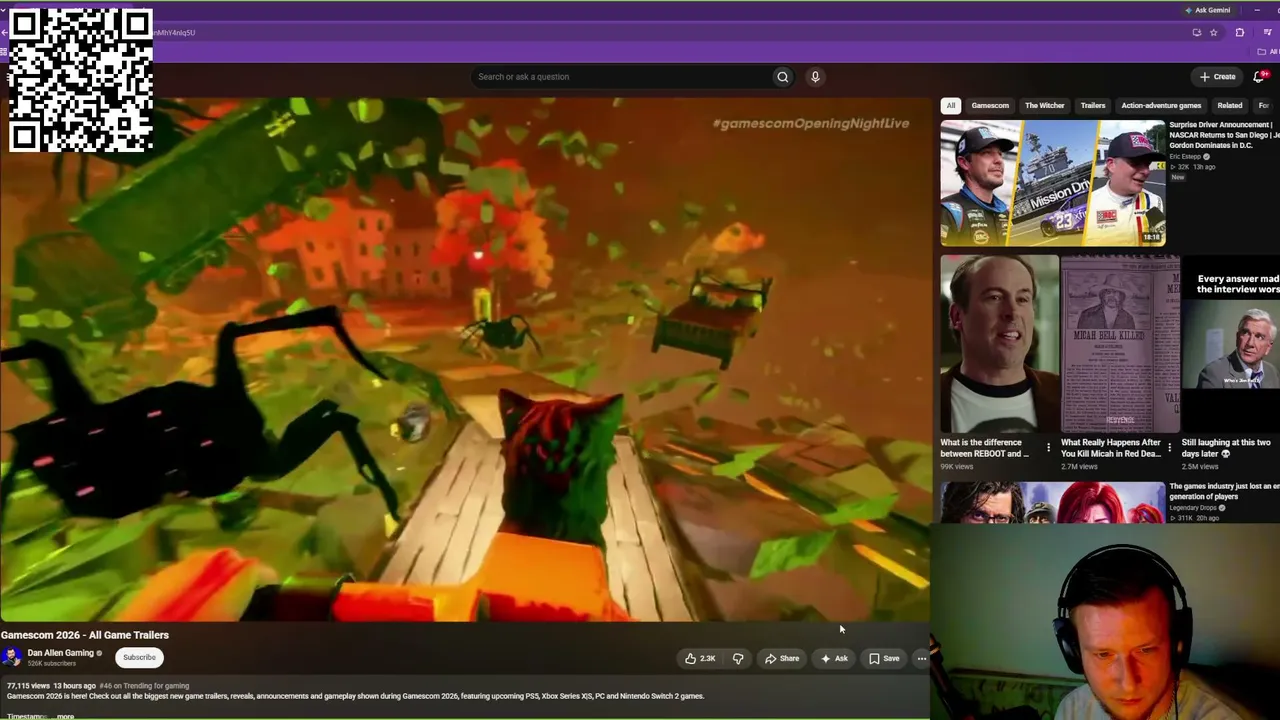Click the '526K subscribers' text
The height and width of the screenshot is (720, 1280).
pos(51,664)
